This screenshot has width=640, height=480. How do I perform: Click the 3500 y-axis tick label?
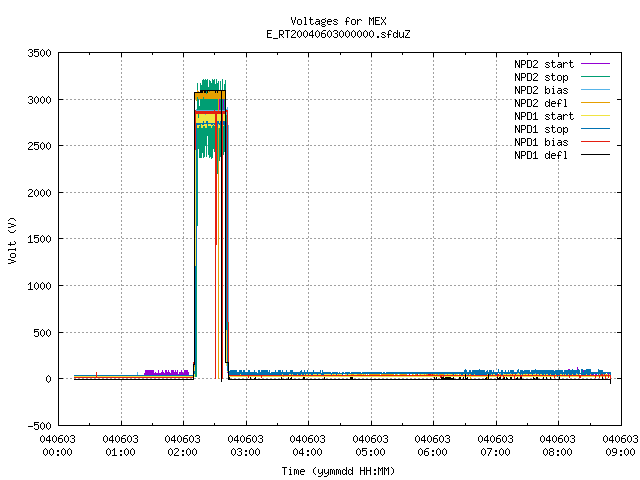[39, 53]
